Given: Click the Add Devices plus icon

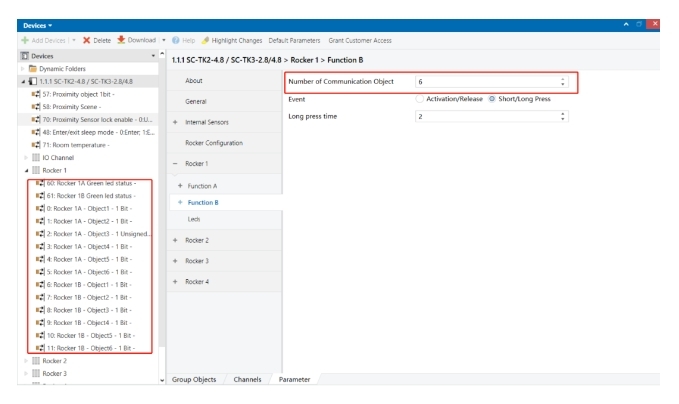Looking at the screenshot, I should (x=10, y=39).
